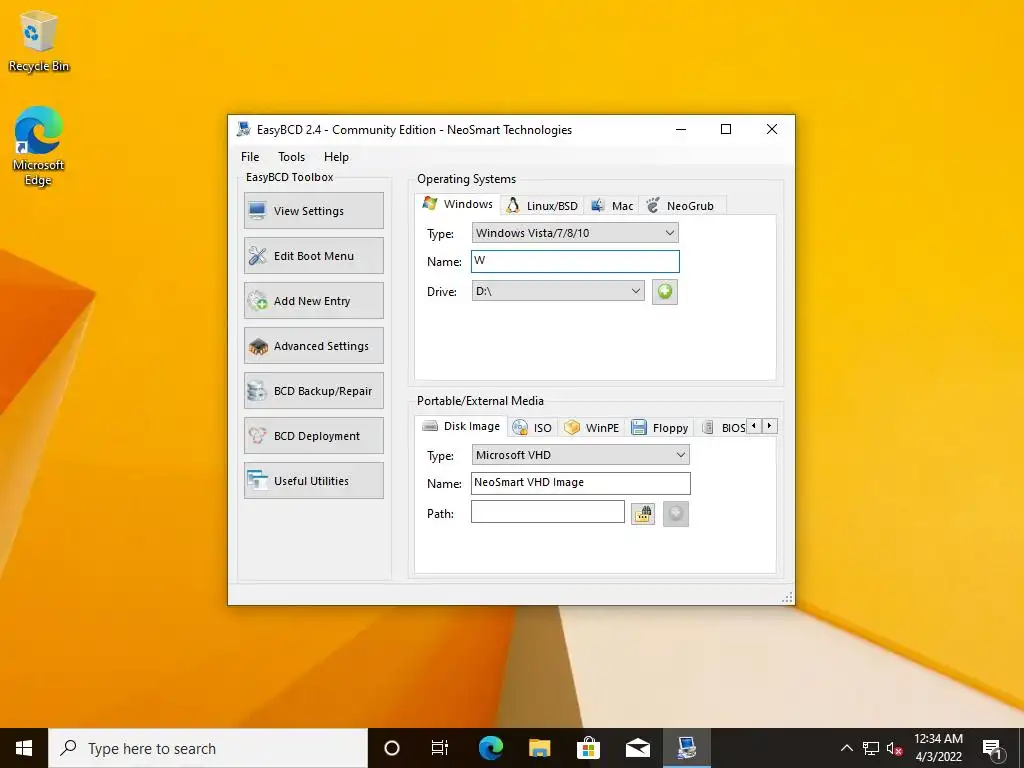The width and height of the screenshot is (1024, 768).
Task: Switch to the ISO tab
Action: [x=532, y=428]
